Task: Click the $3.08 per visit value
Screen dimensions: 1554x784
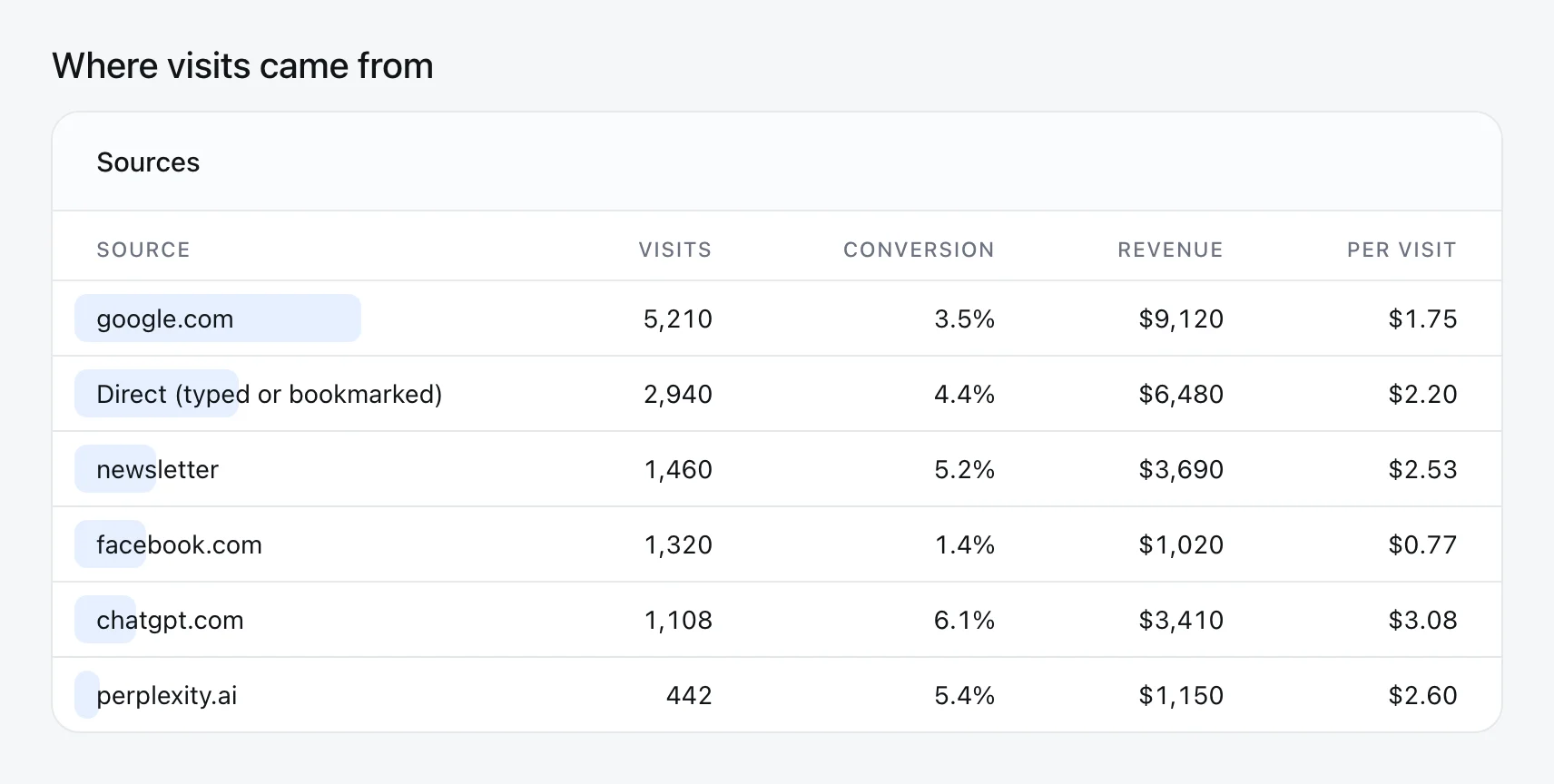Action: [1422, 620]
